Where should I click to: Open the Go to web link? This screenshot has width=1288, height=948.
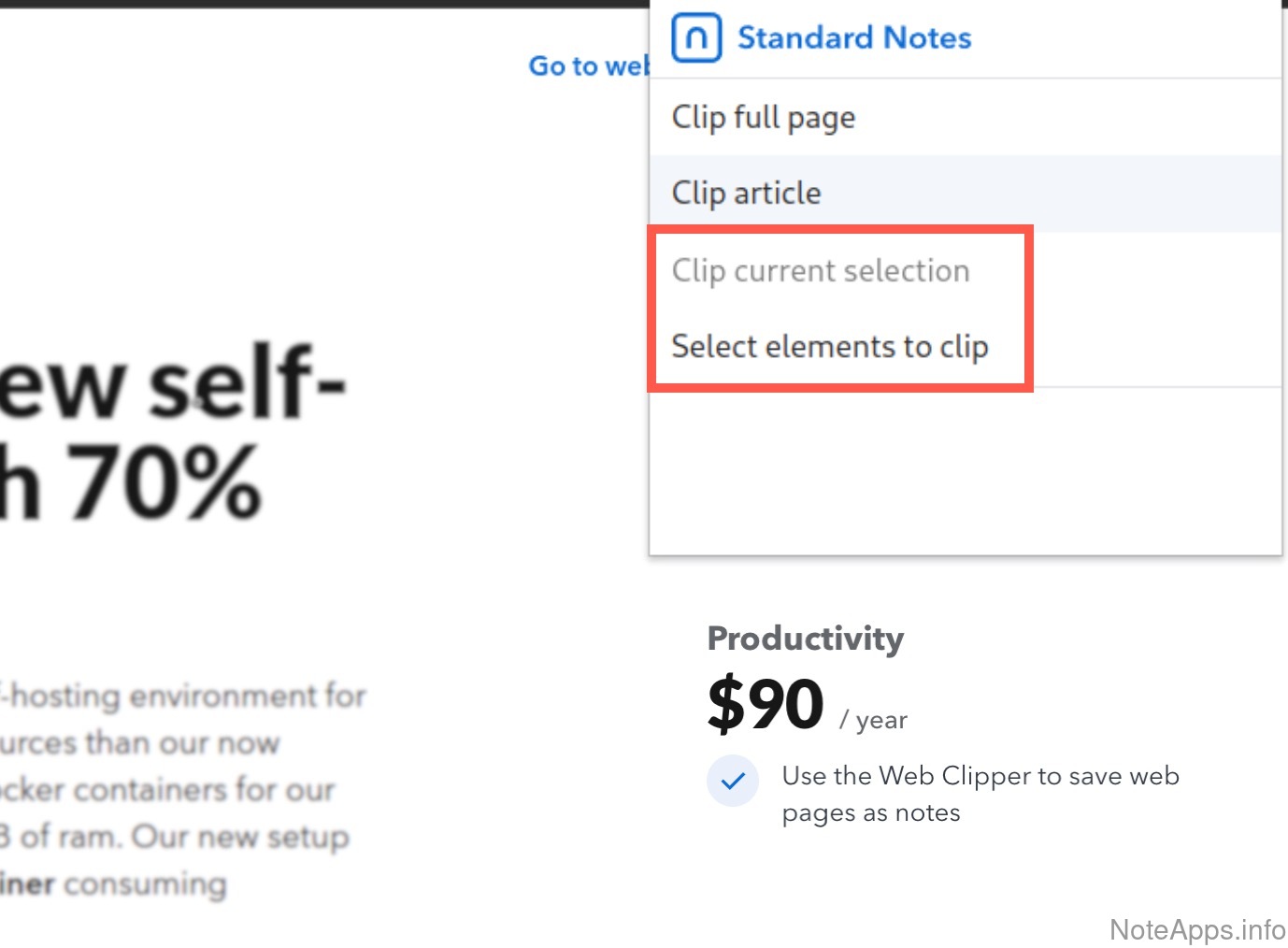click(x=589, y=66)
